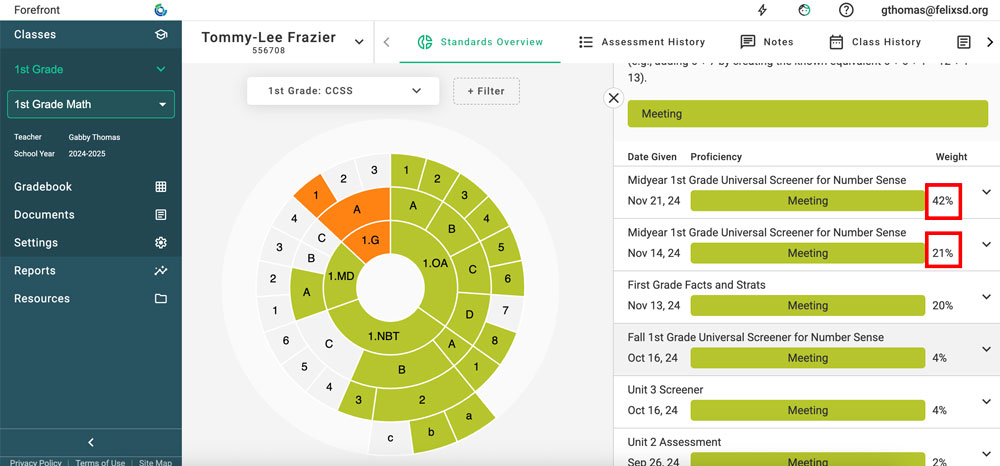Open the Class History tab
Image resolution: width=1000 pixels, height=466 pixels.
pos(875,42)
